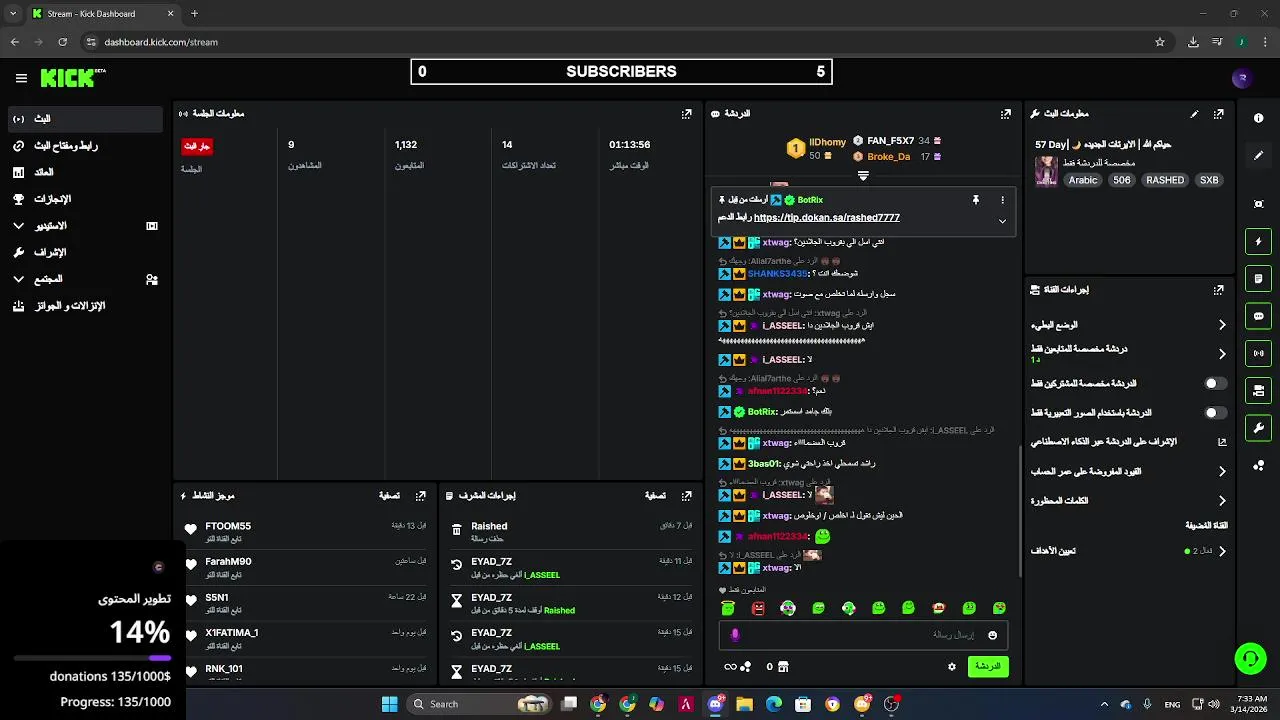Viewport: 1280px width, 720px height.
Task: Open pinned message three-dot options
Action: pyautogui.click(x=1002, y=200)
